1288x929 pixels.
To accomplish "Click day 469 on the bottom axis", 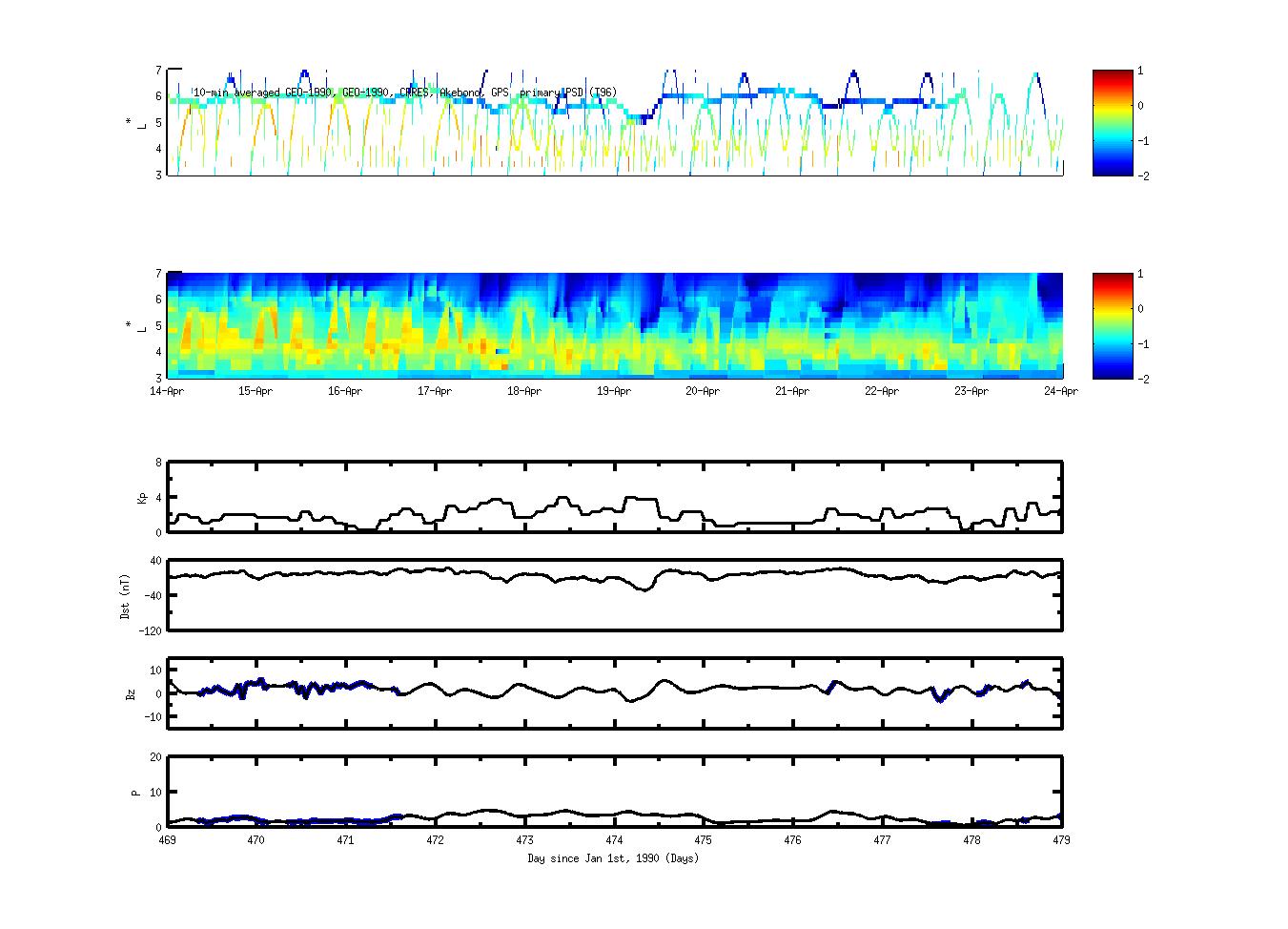I will (x=167, y=841).
